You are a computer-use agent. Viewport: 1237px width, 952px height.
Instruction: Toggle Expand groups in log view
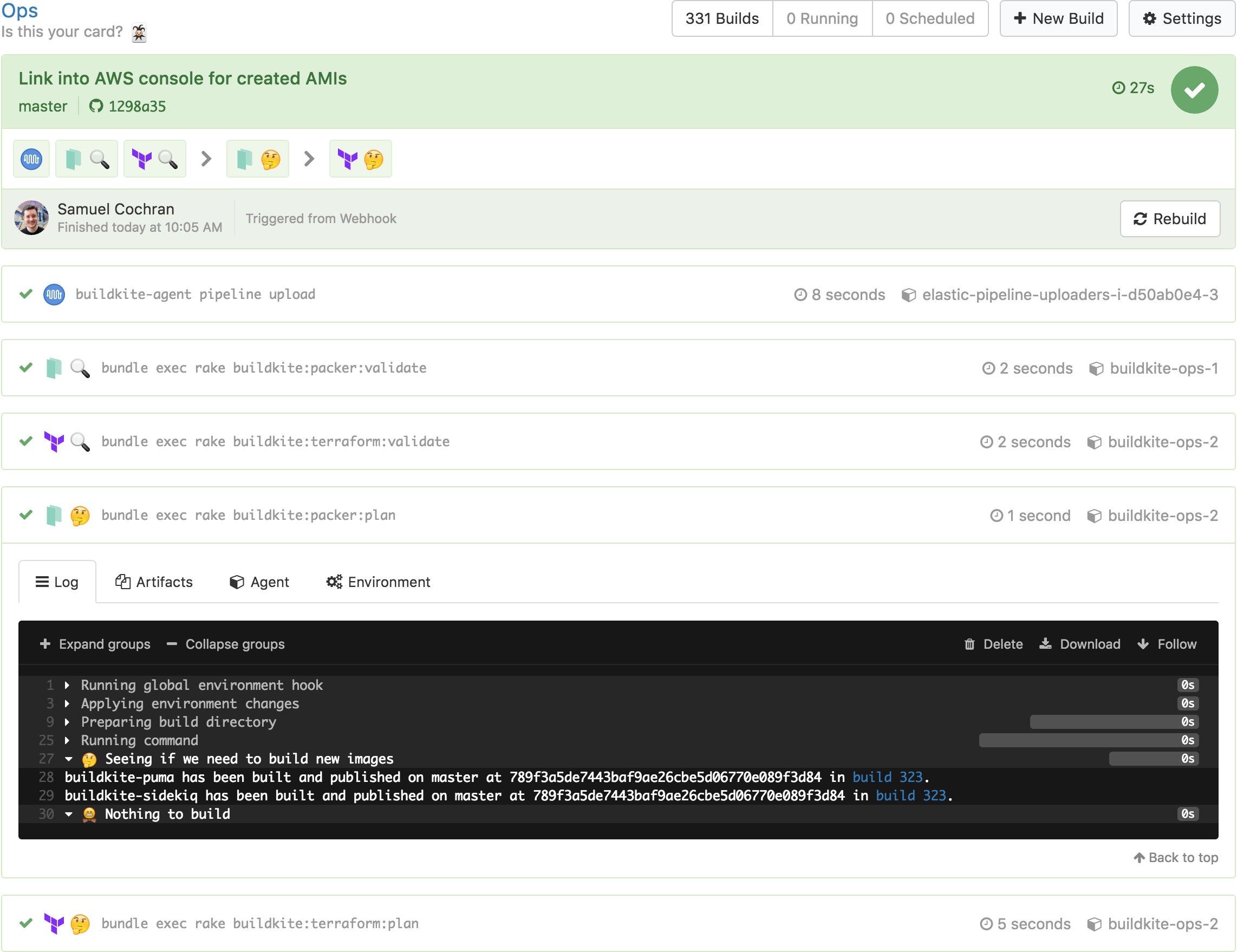[96, 643]
